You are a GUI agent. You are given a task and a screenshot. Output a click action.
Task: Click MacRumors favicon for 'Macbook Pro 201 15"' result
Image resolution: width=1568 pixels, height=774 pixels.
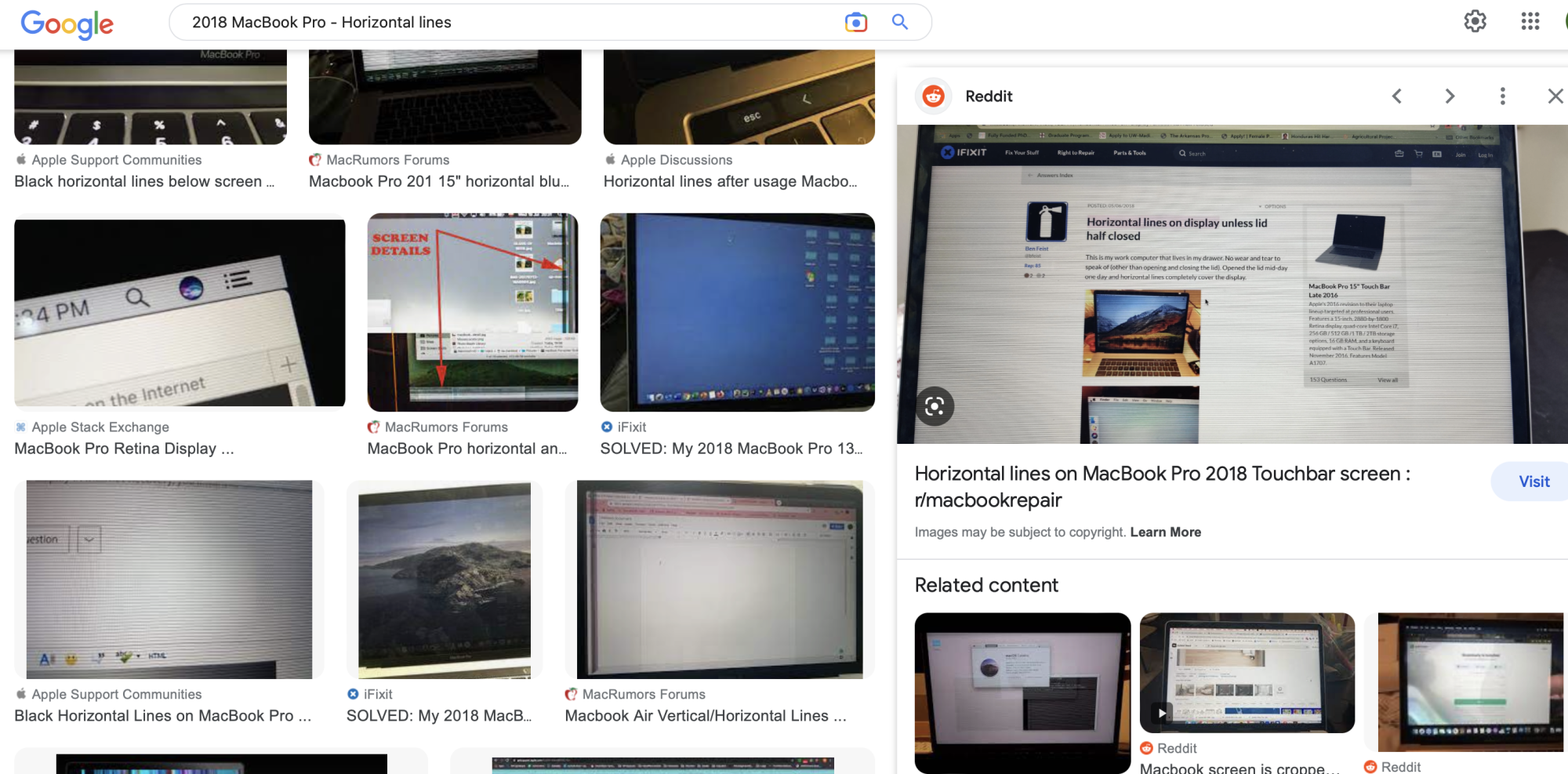[x=315, y=159]
